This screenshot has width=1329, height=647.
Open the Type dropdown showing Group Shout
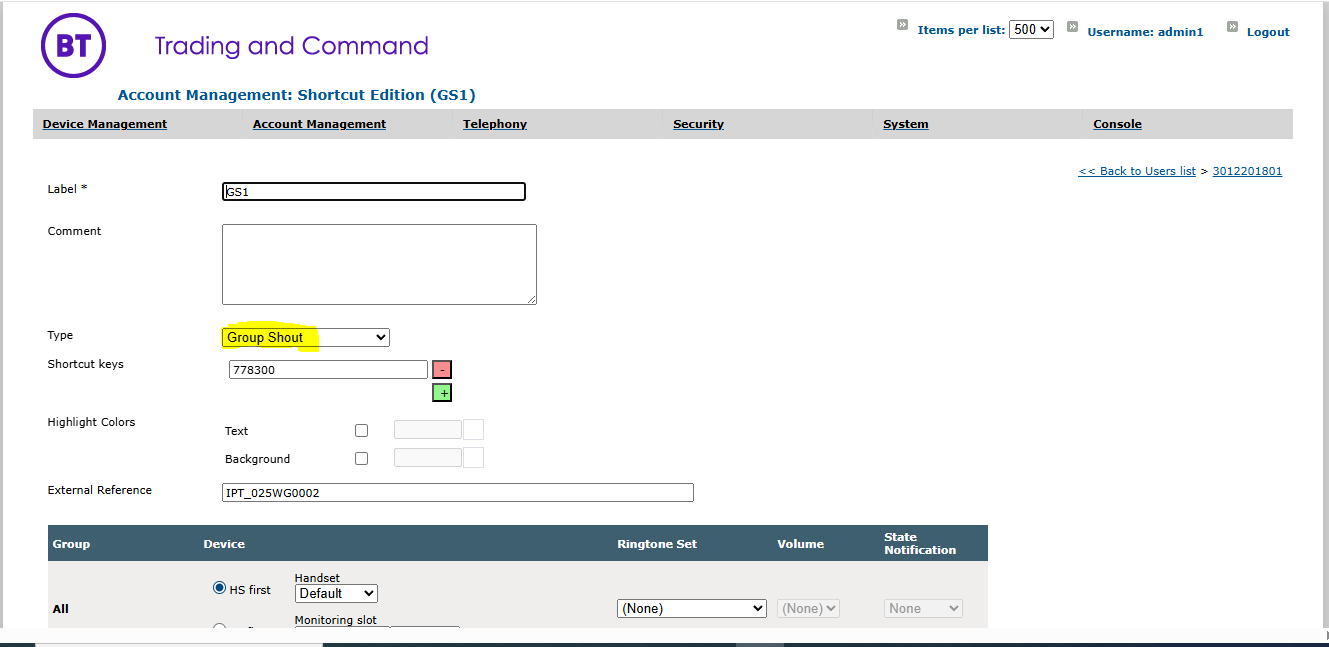tap(306, 337)
